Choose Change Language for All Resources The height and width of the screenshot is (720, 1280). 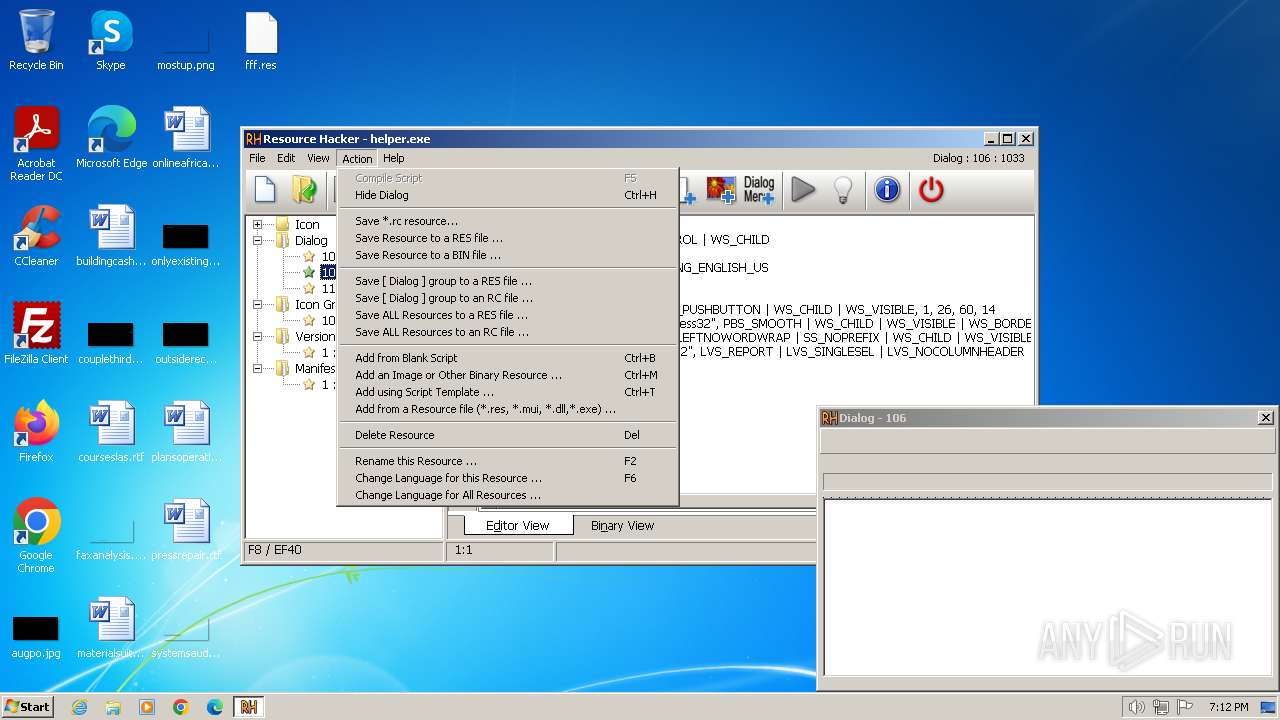pyautogui.click(x=508, y=495)
